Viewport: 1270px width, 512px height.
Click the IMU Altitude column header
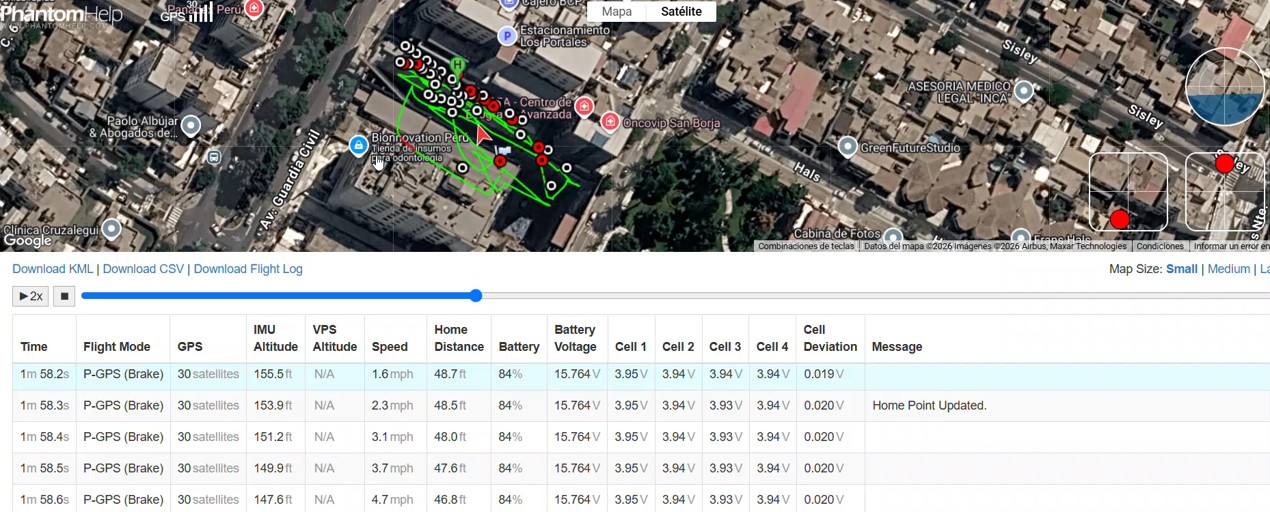(275, 338)
